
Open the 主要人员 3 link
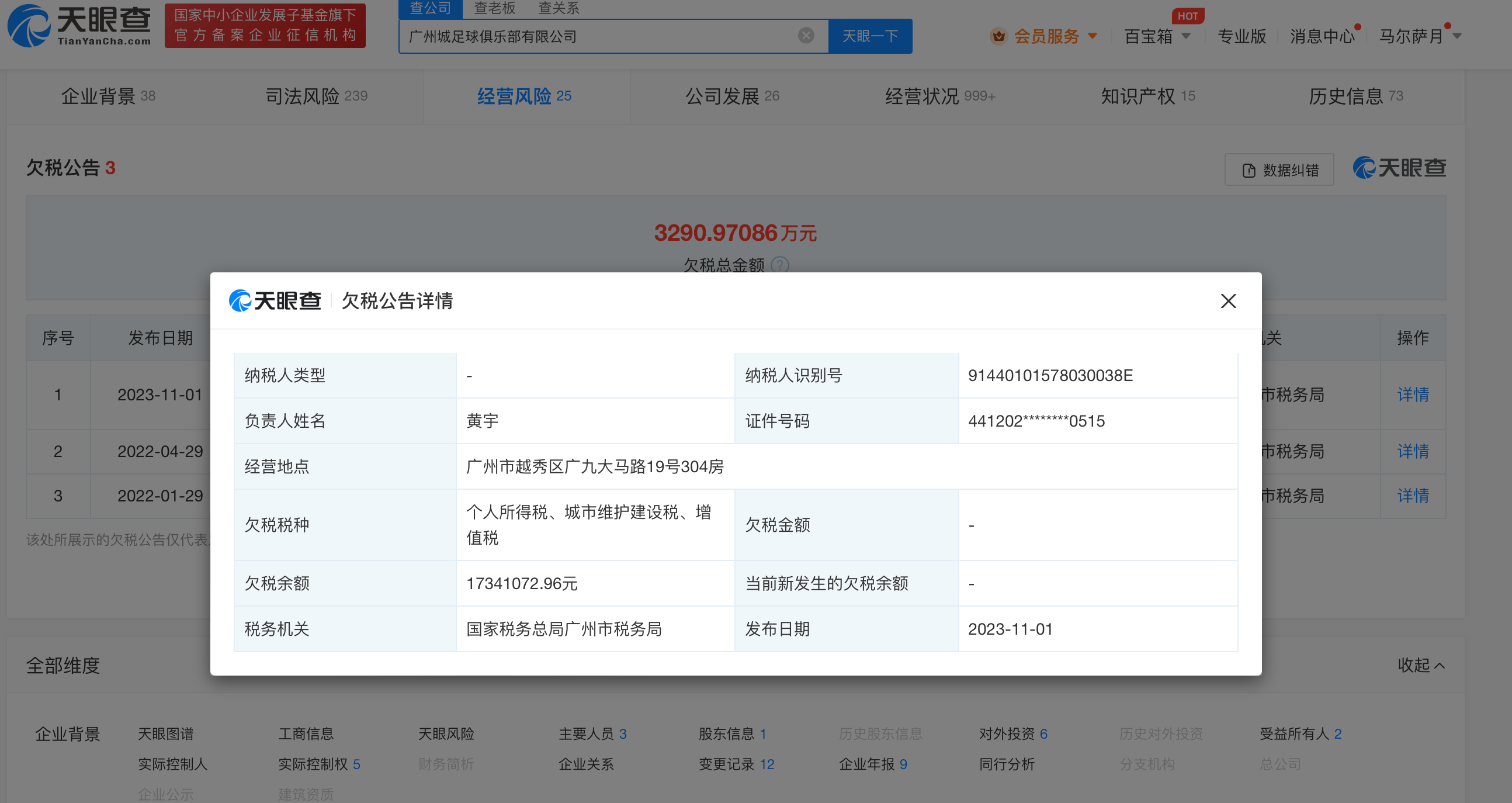tap(593, 733)
